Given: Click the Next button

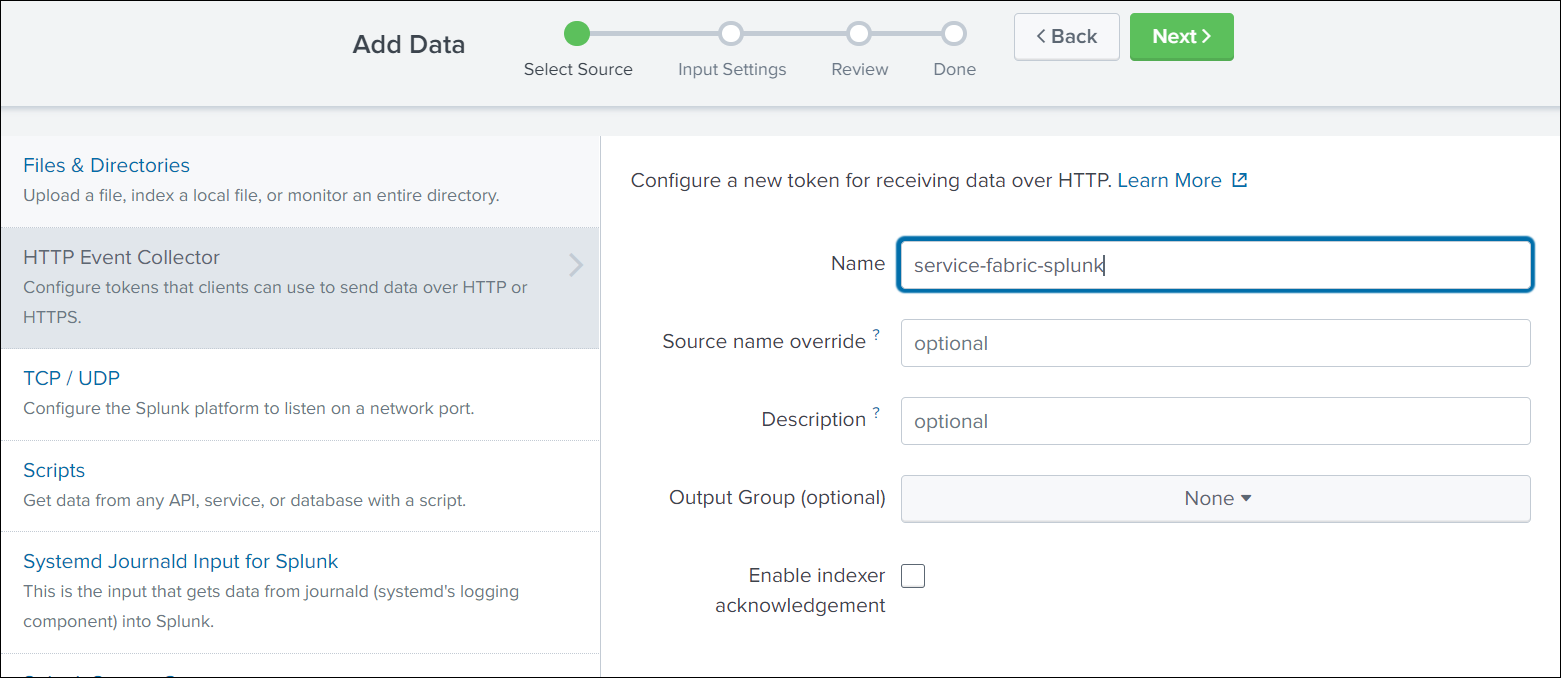Looking at the screenshot, I should click(1181, 36).
